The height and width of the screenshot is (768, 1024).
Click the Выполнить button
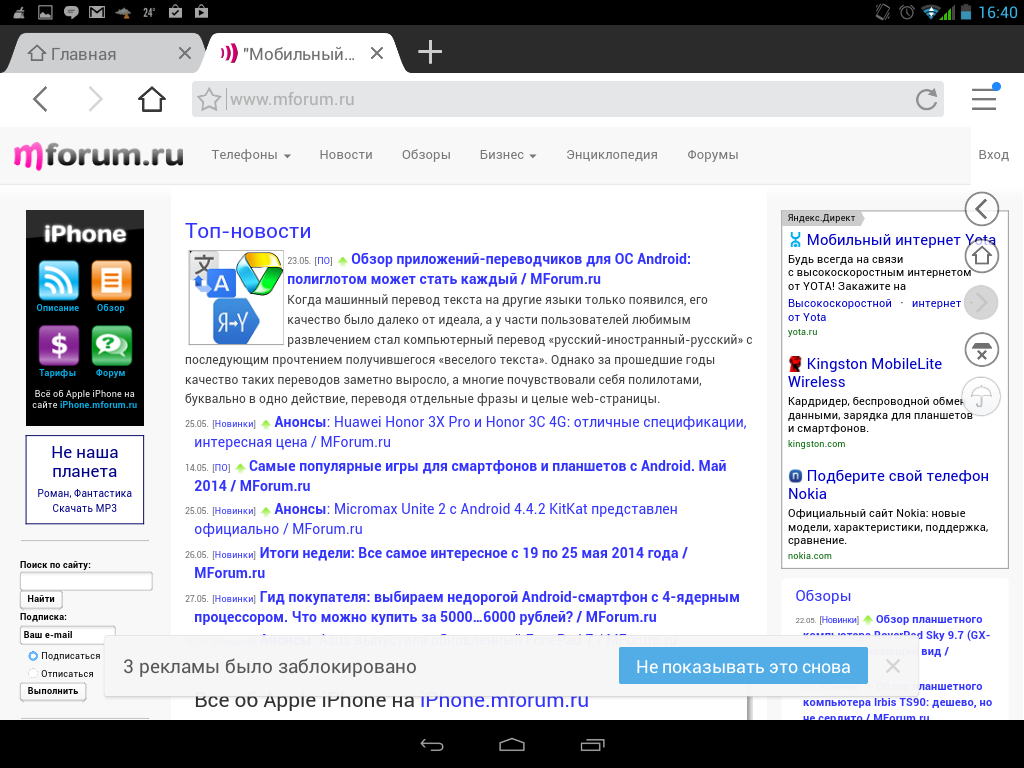tap(53, 691)
